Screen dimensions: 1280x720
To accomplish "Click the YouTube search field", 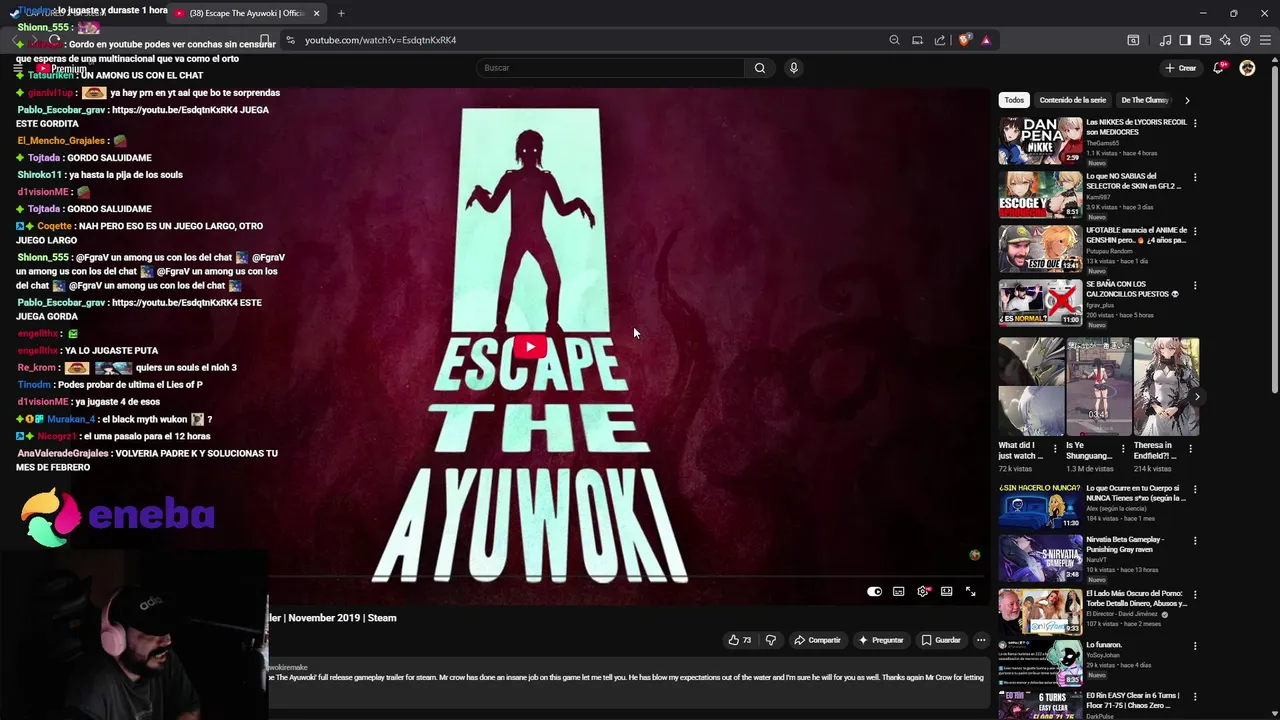I will pos(610,68).
